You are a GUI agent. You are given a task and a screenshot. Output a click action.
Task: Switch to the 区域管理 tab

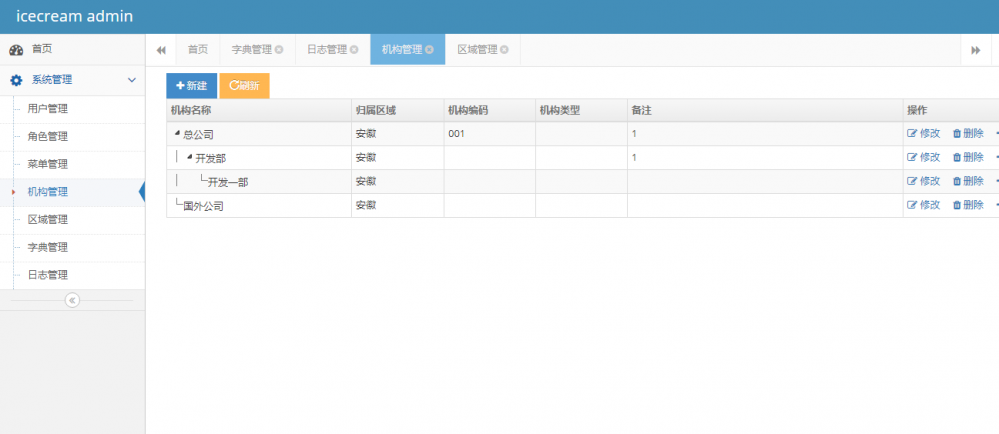477,50
